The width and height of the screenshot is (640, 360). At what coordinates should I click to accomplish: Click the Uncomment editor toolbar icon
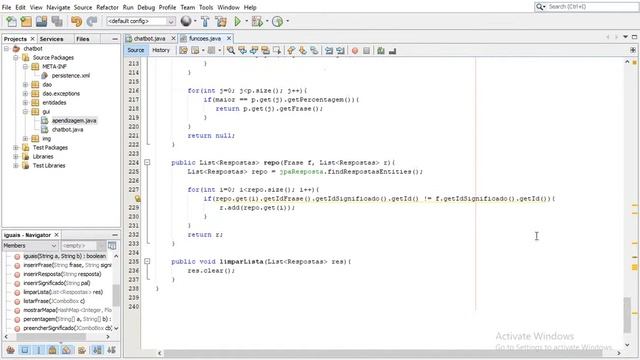[x=392, y=51]
